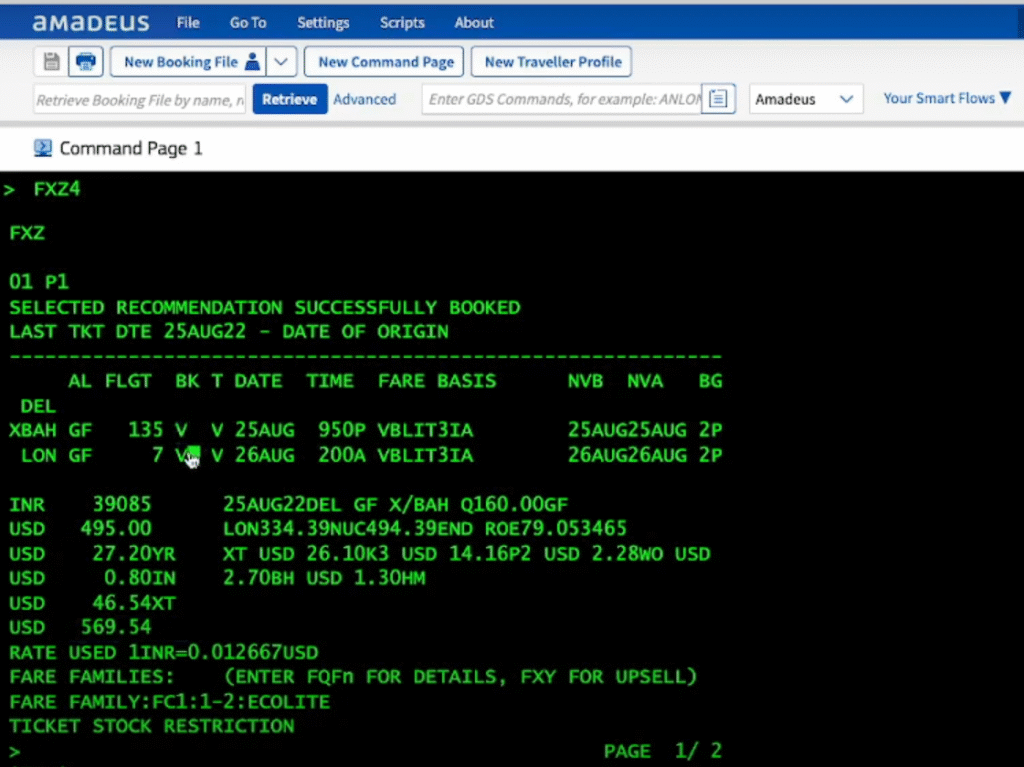Click the save disk icon
Image resolution: width=1024 pixels, height=767 pixels.
pos(51,61)
